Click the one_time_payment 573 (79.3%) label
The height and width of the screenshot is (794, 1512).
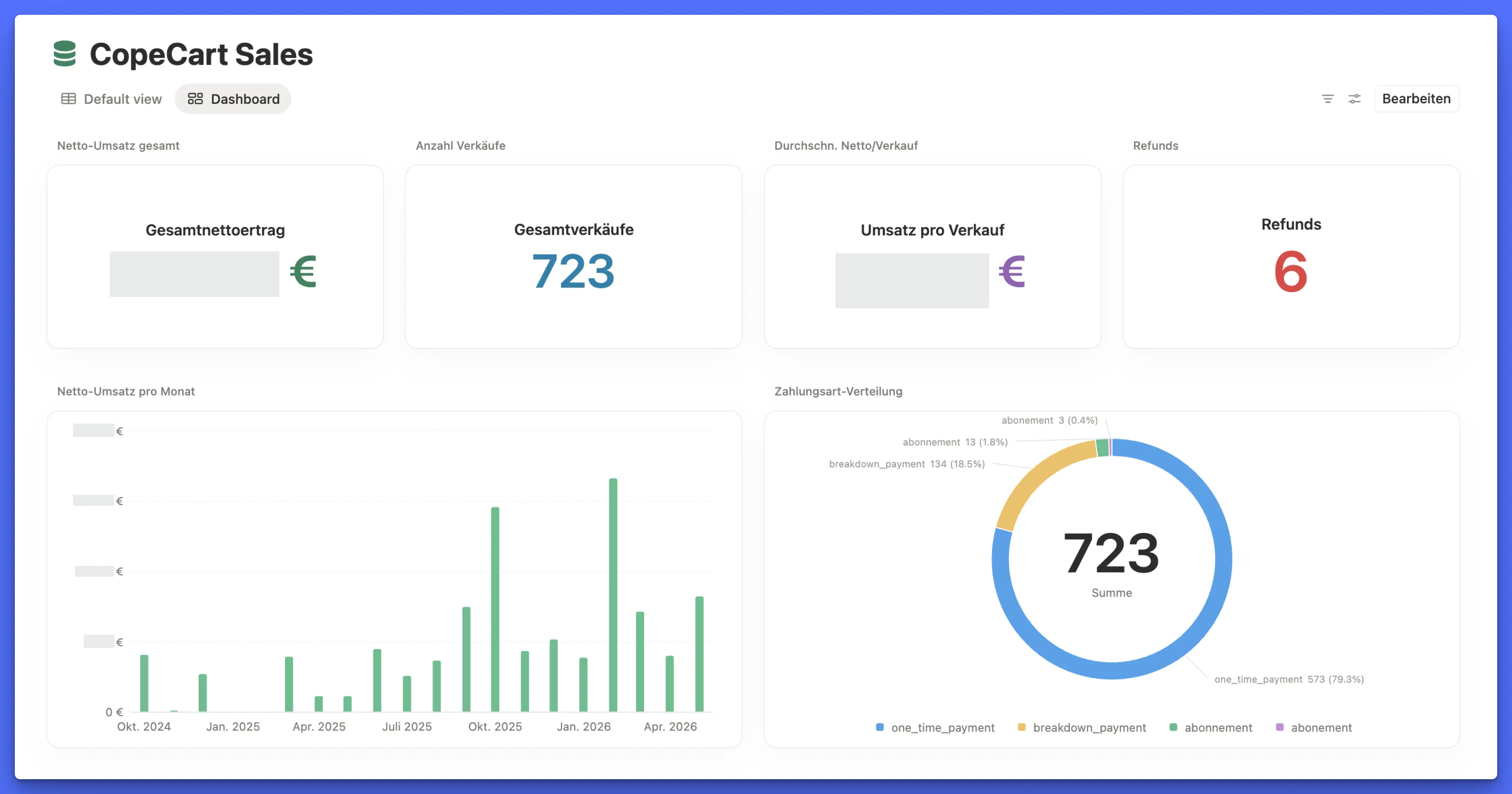pos(1289,679)
